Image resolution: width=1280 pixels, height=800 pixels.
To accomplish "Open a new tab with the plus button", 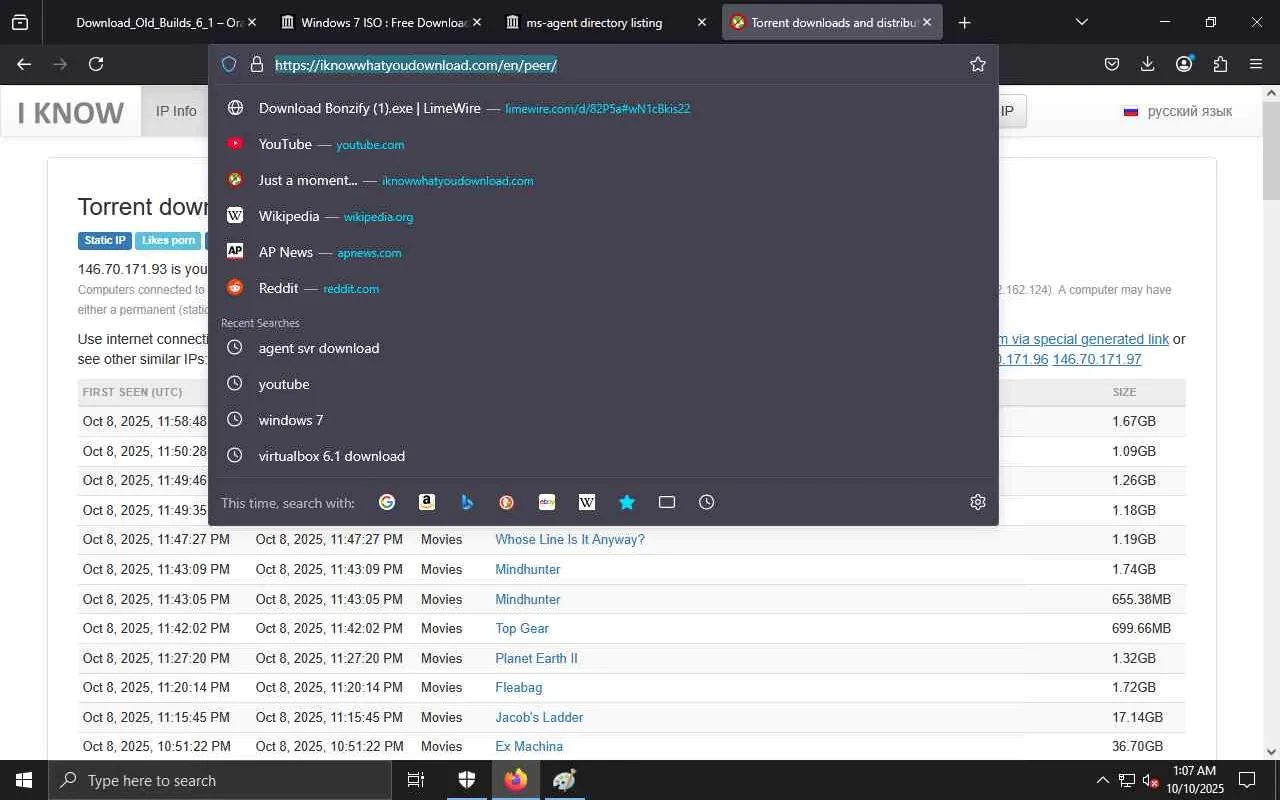I will coord(964,22).
